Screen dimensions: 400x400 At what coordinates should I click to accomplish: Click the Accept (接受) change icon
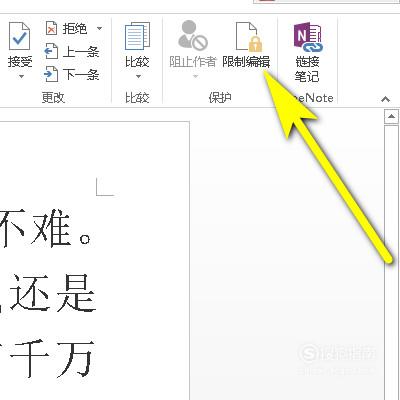click(x=19, y=37)
